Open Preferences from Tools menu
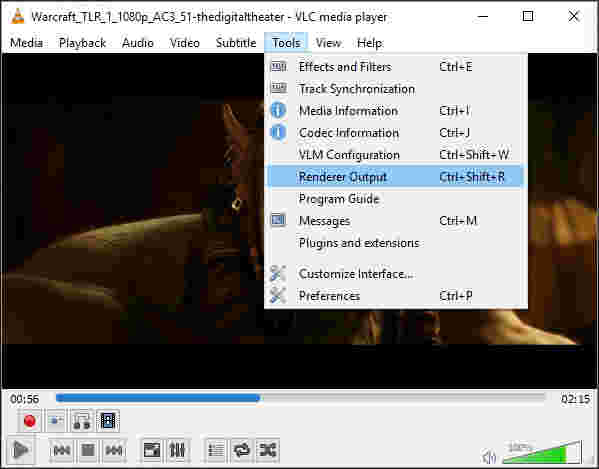The image size is (599, 469). 396,296
